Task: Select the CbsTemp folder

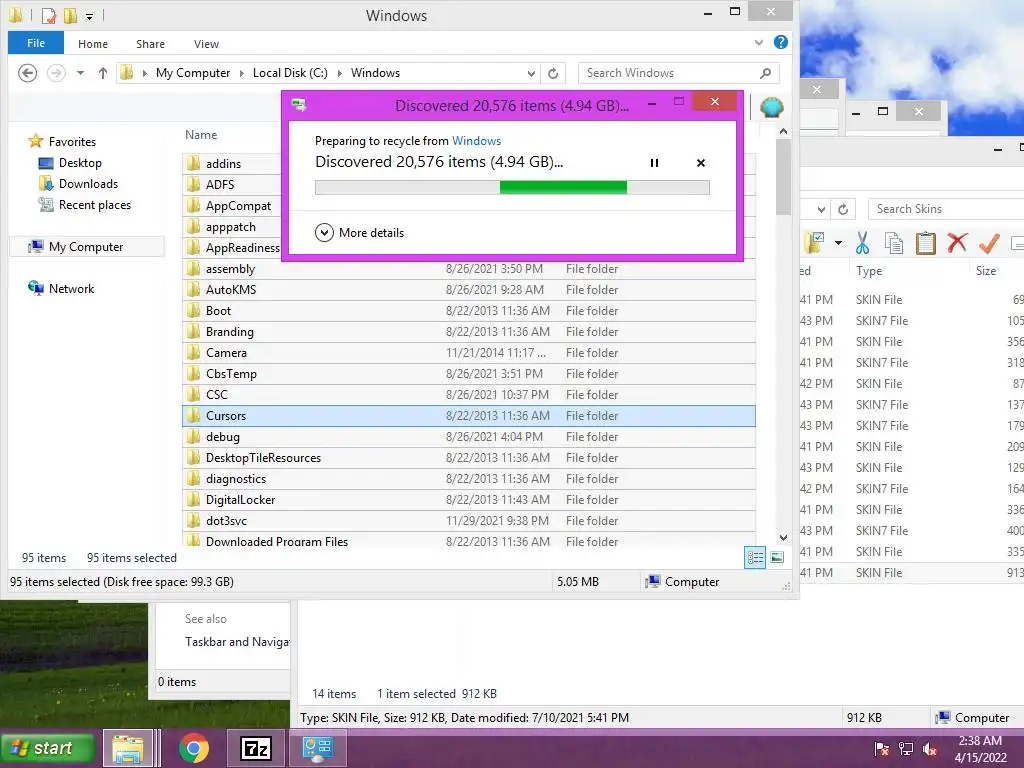Action: (469, 374)
